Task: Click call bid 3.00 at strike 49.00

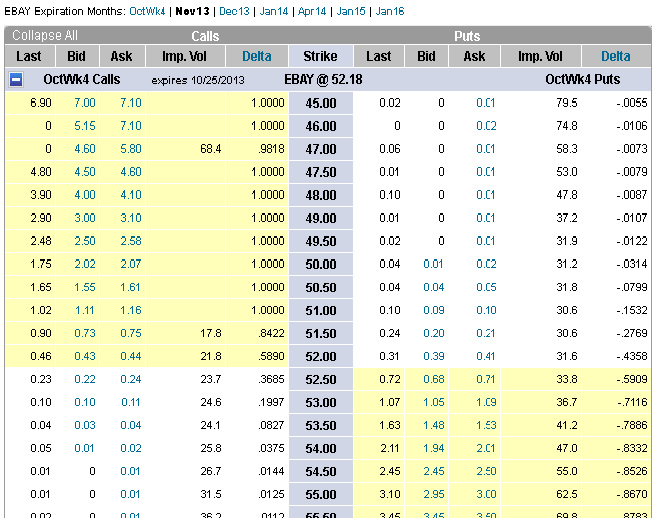Action: (85, 218)
